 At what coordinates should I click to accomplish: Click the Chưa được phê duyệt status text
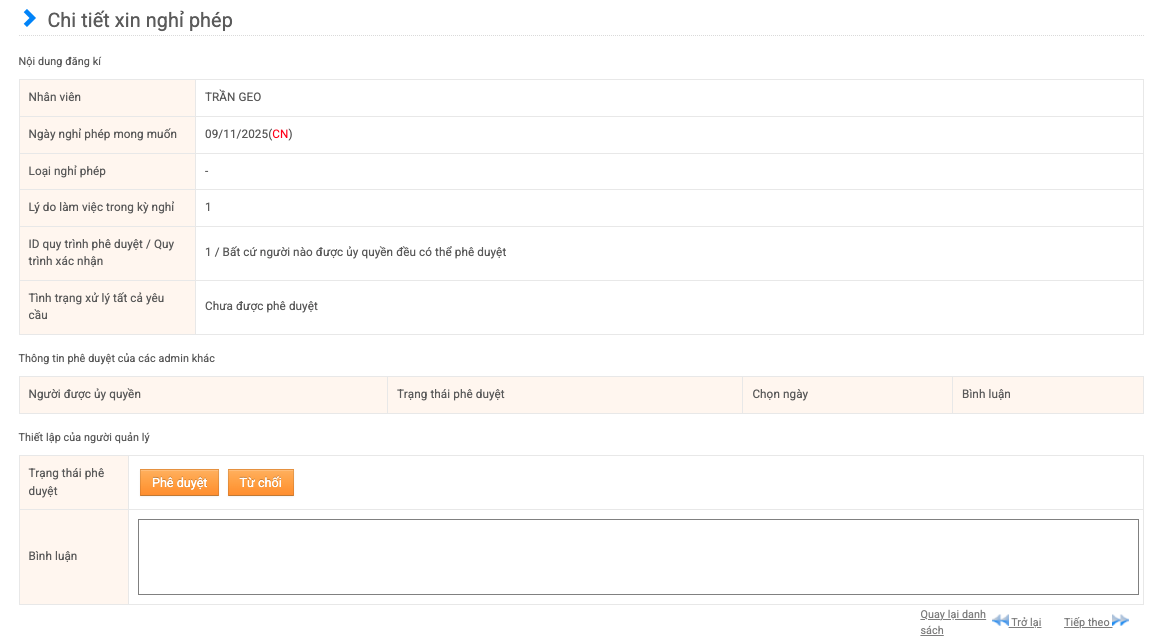(261, 306)
